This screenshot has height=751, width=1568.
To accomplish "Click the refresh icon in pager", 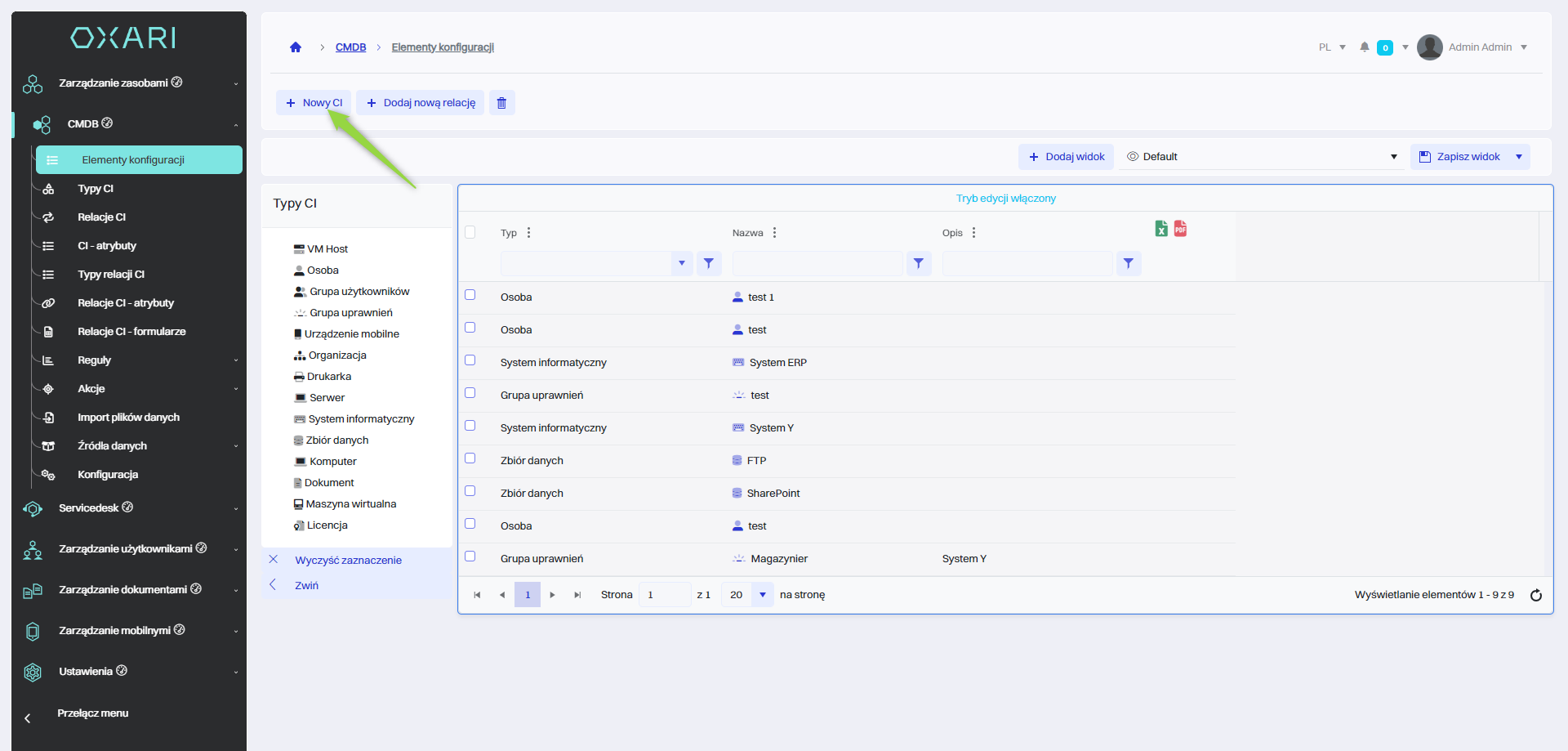I will (x=1535, y=595).
